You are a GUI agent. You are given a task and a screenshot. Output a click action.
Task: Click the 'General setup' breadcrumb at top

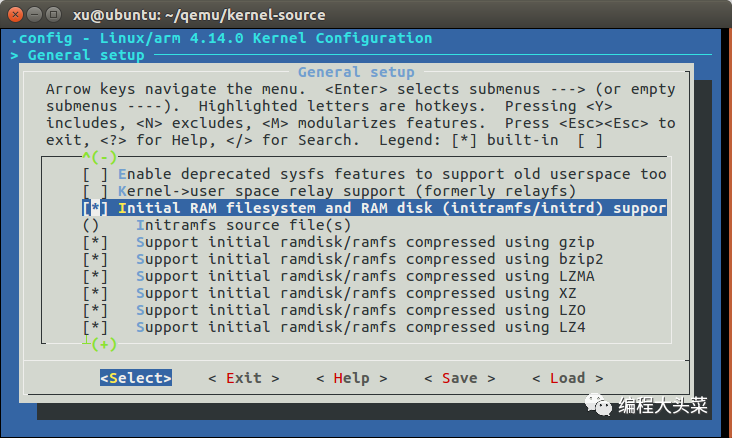(86, 55)
